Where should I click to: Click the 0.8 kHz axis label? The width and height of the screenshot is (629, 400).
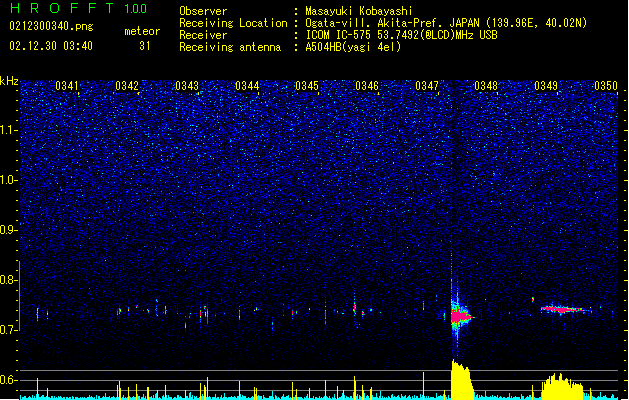tap(9, 280)
